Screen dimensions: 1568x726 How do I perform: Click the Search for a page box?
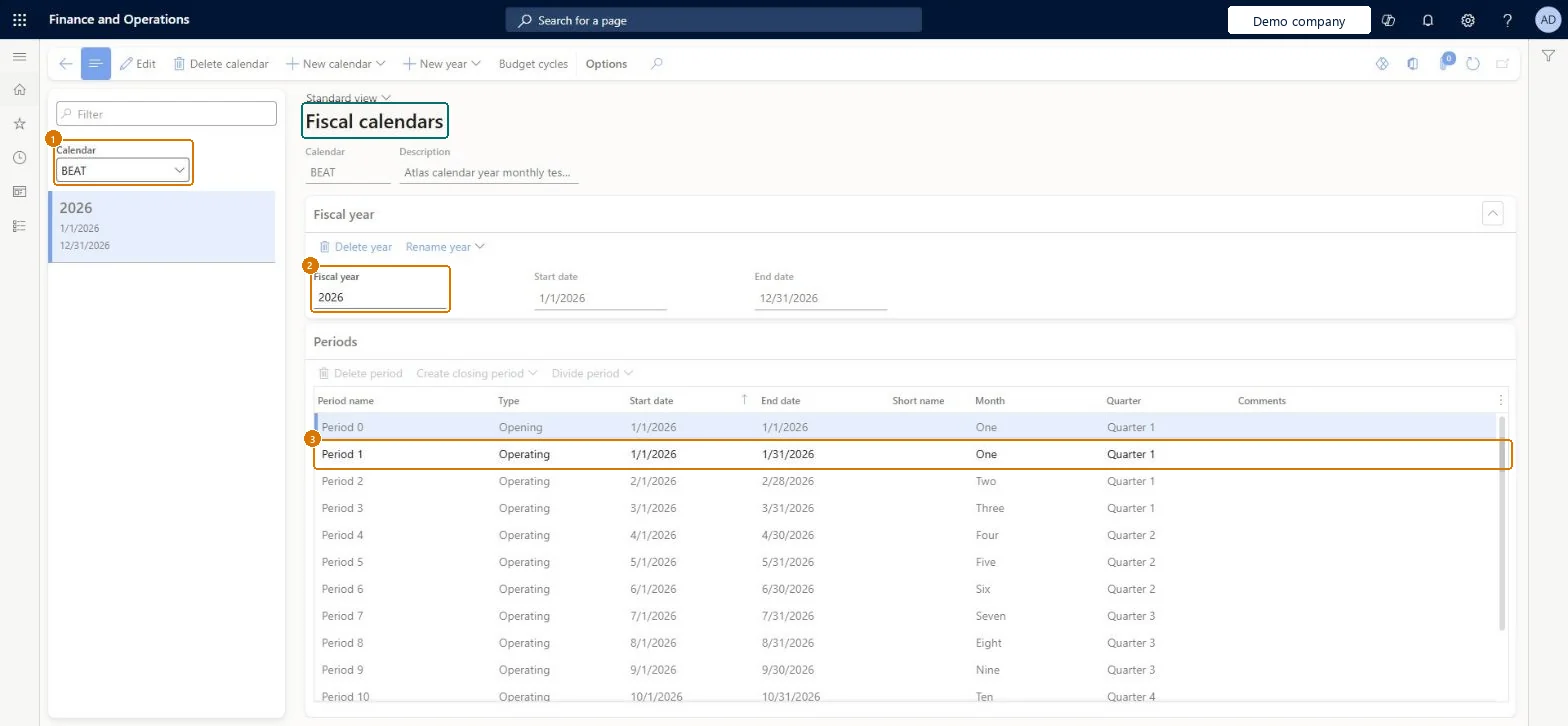[713, 20]
